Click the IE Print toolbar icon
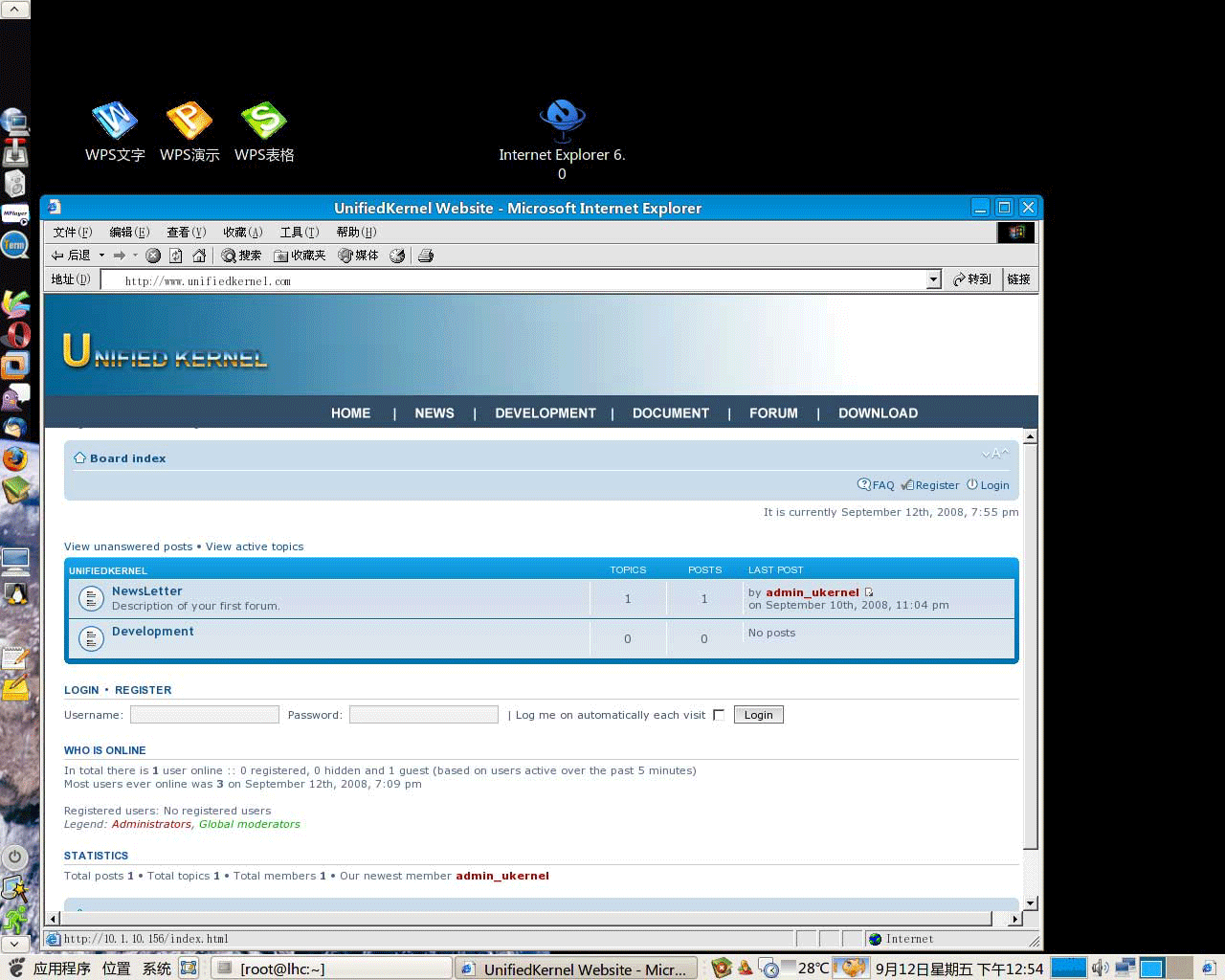Viewport: 1225px width, 980px height. [426, 256]
